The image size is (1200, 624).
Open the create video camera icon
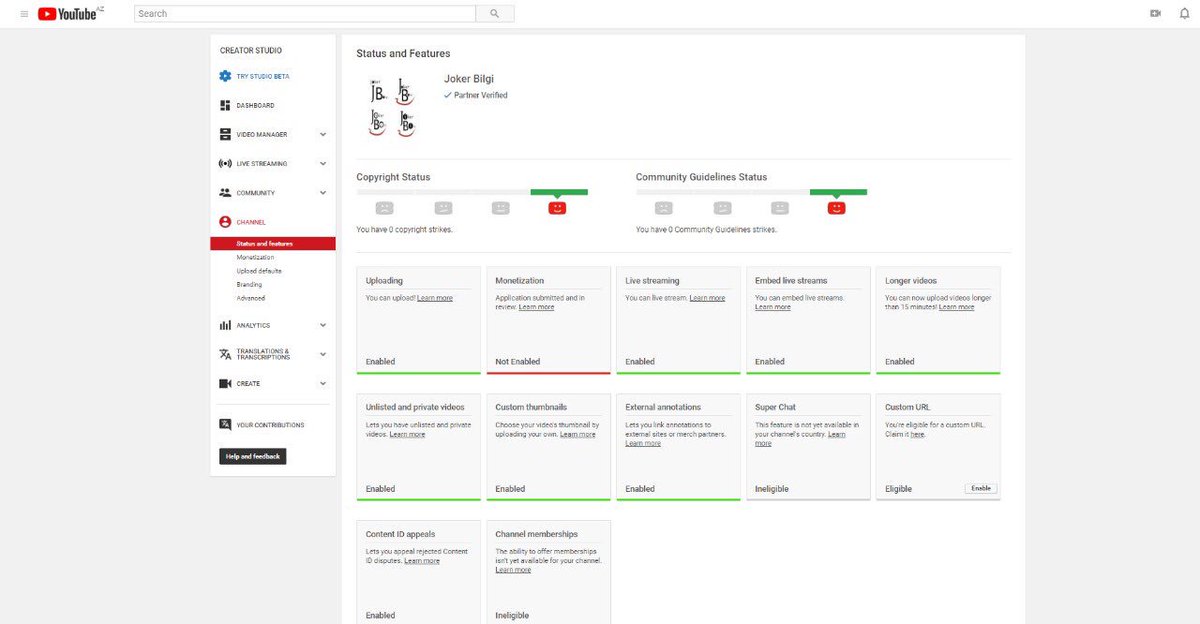[1155, 14]
